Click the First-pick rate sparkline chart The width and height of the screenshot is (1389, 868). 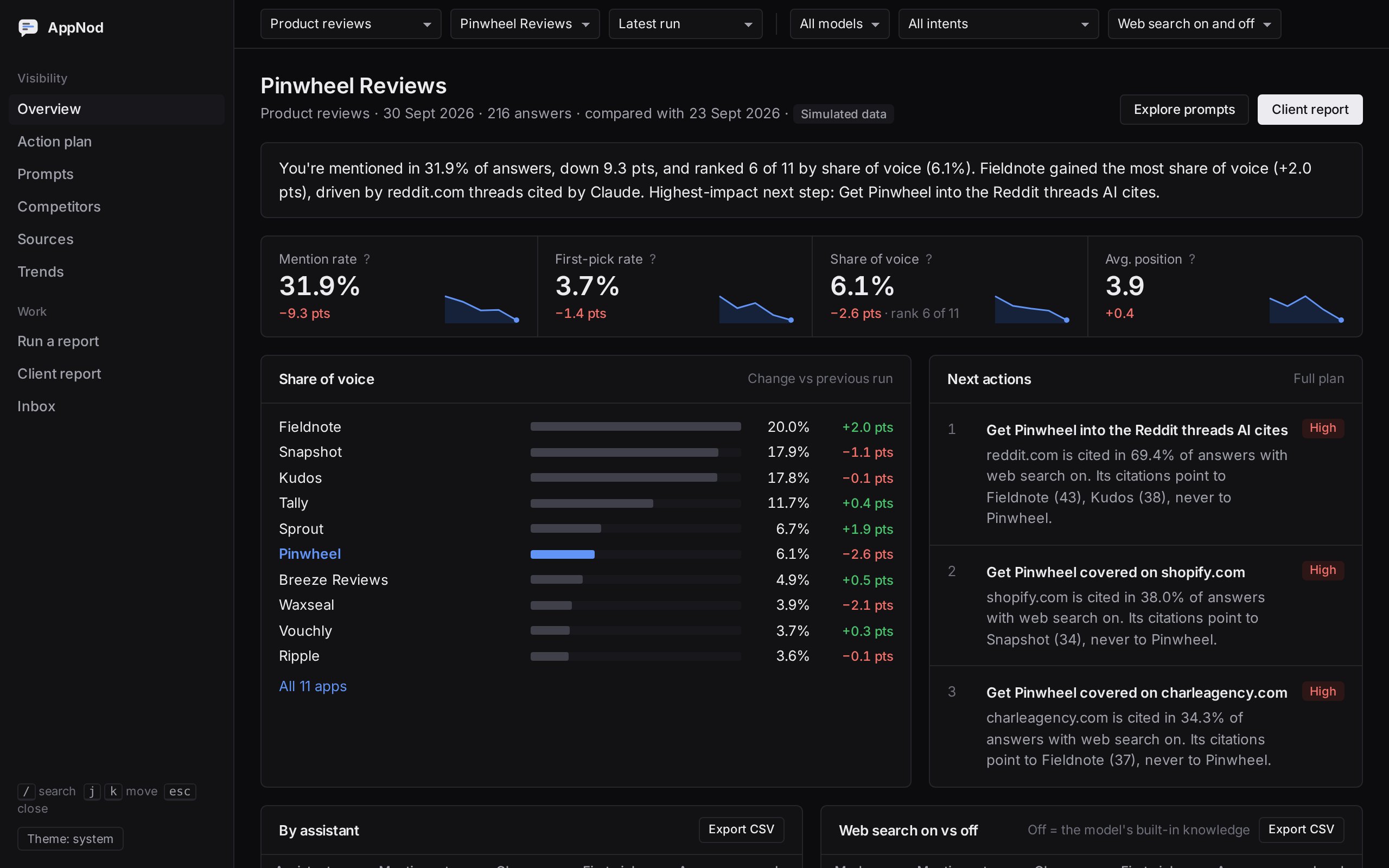[x=756, y=309]
